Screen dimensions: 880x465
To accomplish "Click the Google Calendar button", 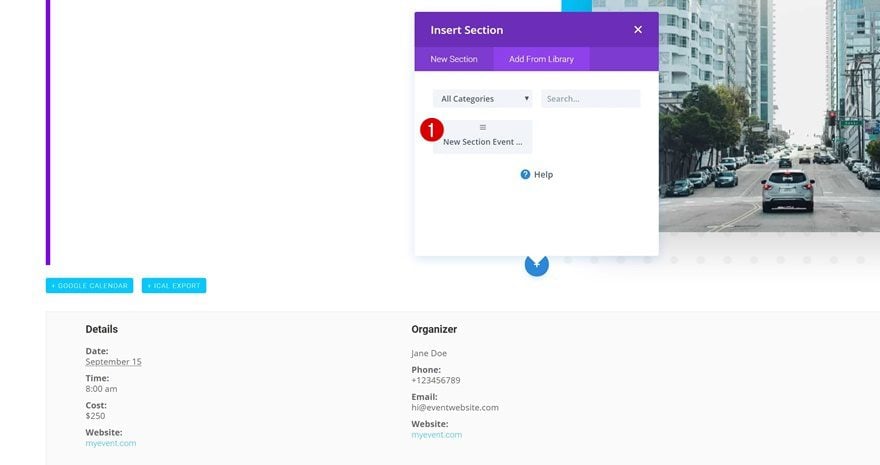I will click(89, 286).
